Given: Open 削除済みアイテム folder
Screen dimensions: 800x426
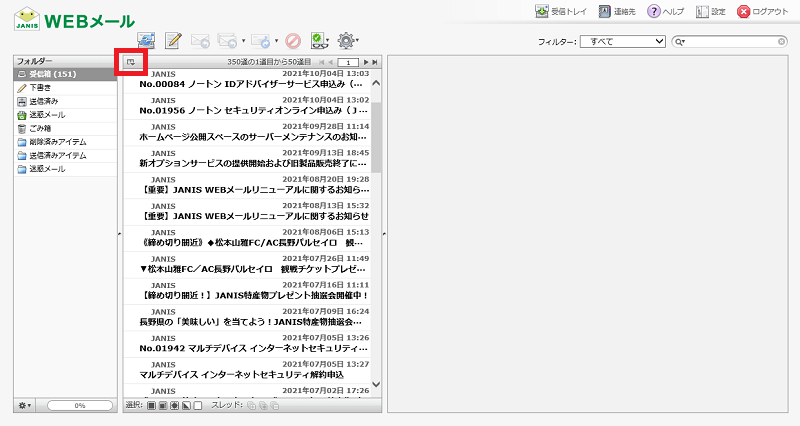Looking at the screenshot, I should [65, 142].
